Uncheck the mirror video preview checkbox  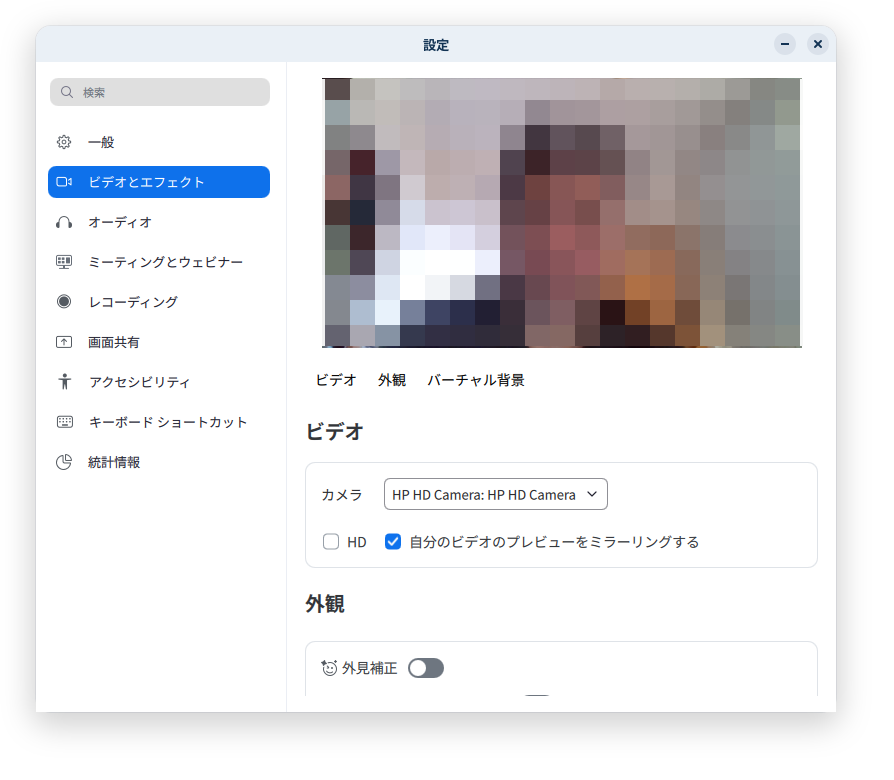click(393, 542)
